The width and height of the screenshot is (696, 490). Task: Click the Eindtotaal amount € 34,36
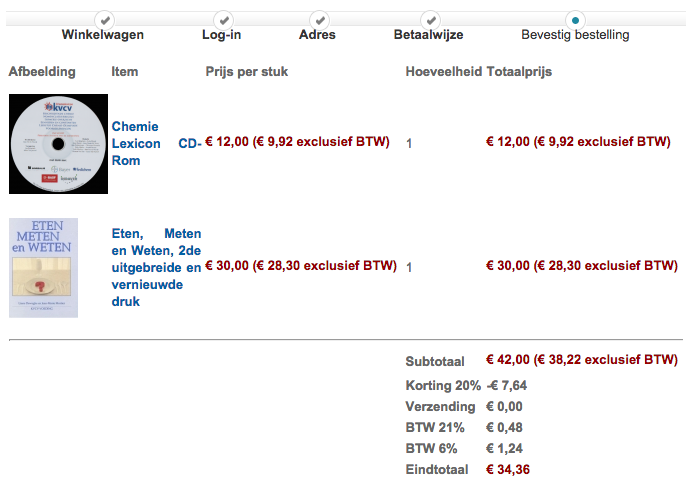pos(508,469)
